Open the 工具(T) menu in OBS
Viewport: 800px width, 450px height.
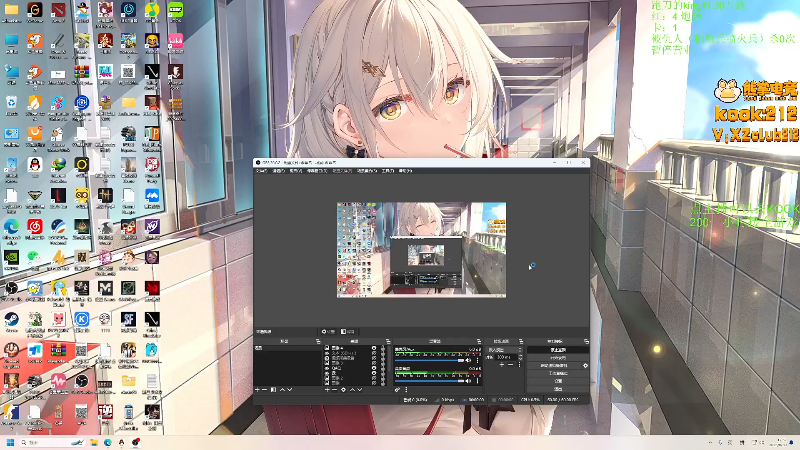click(388, 171)
